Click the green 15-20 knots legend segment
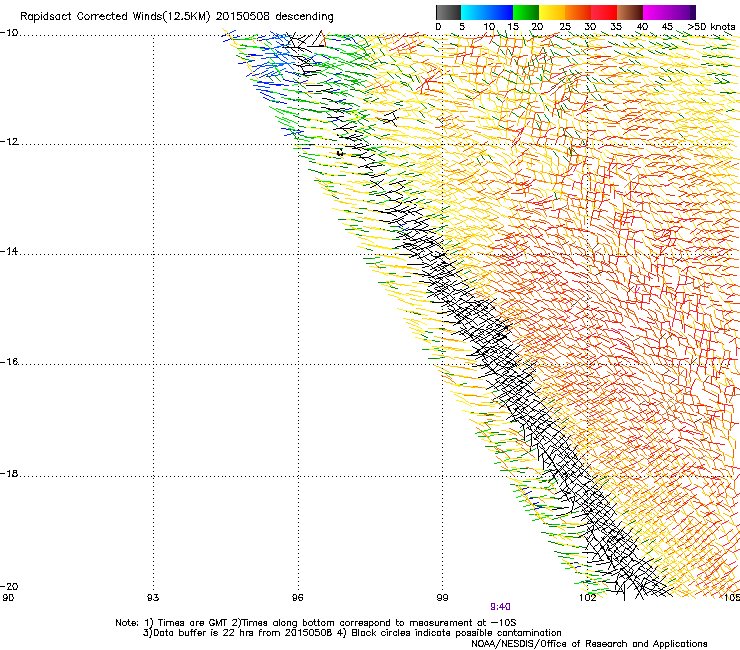The width and height of the screenshot is (740, 650). pyautogui.click(x=526, y=12)
